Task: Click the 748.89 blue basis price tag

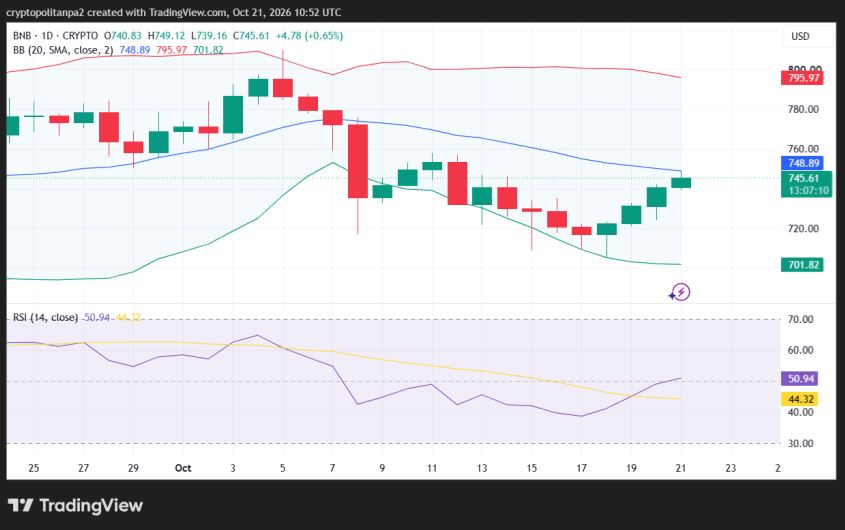Action: tap(802, 163)
